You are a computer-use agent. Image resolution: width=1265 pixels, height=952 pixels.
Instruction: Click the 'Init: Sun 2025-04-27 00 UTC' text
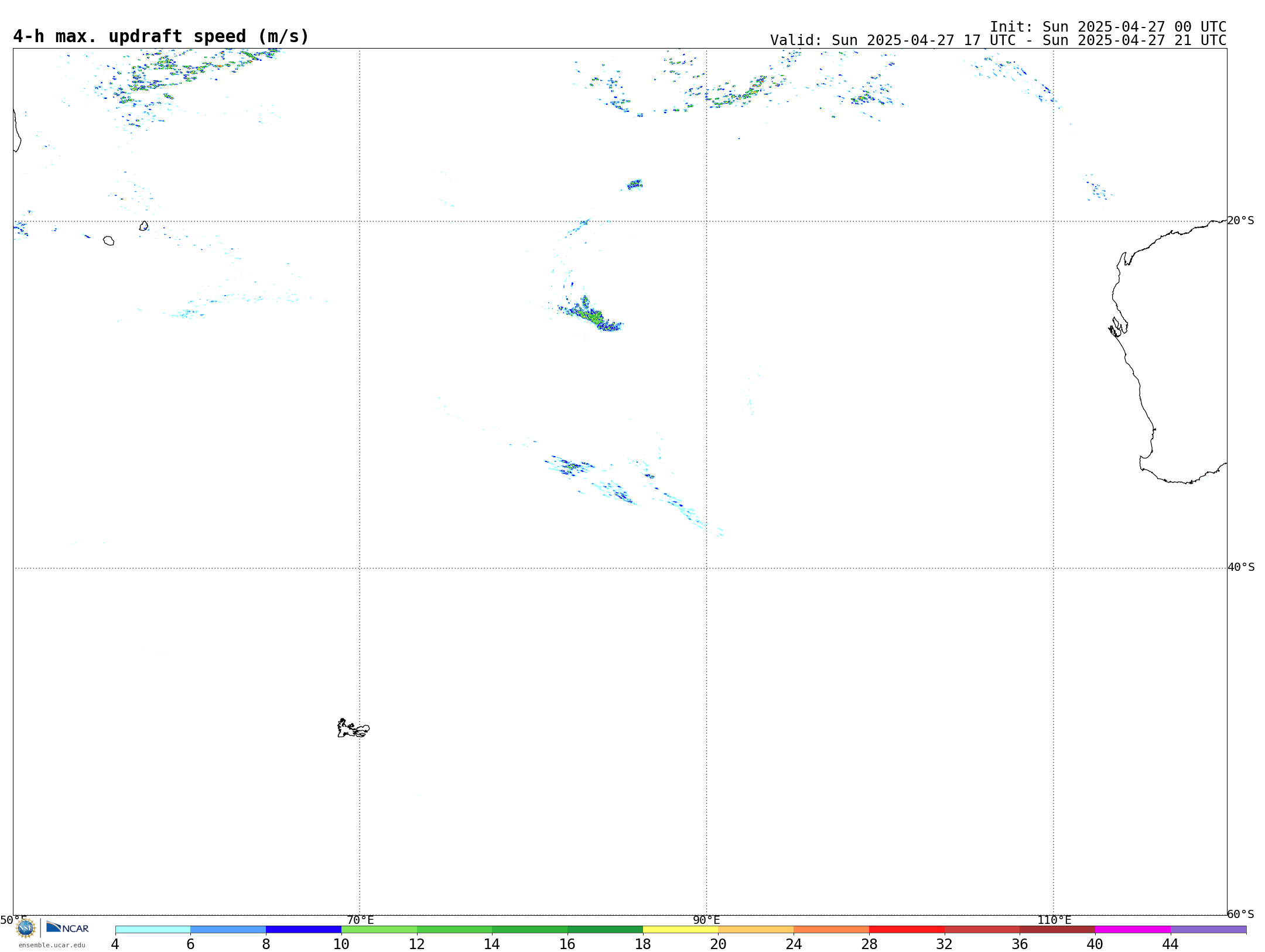pyautogui.click(x=1108, y=27)
